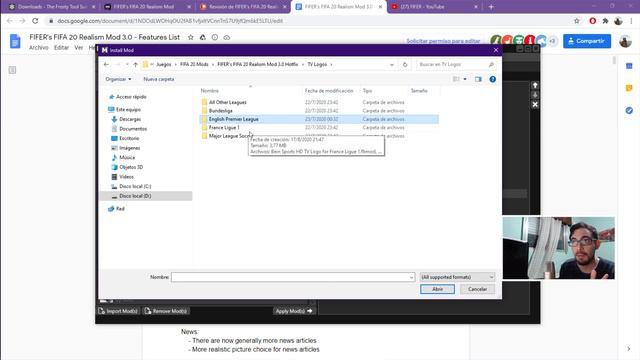The image size is (640, 360).
Task: Click Apply Mod(s) in the Mod Manager
Action: [294, 311]
